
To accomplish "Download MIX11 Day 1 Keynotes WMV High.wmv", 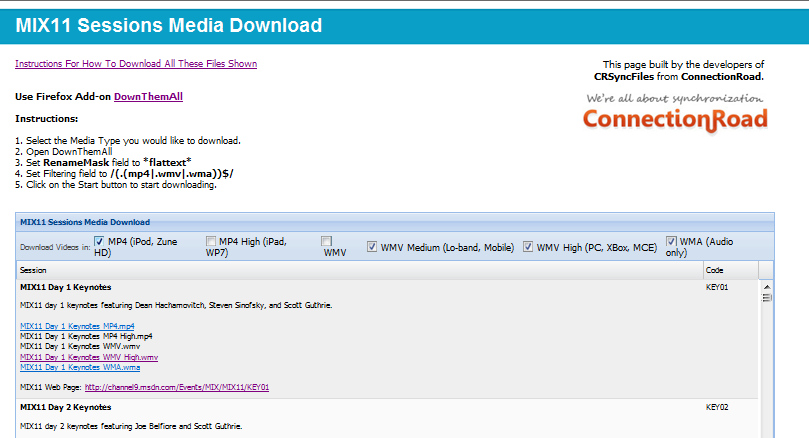I will pos(89,357).
